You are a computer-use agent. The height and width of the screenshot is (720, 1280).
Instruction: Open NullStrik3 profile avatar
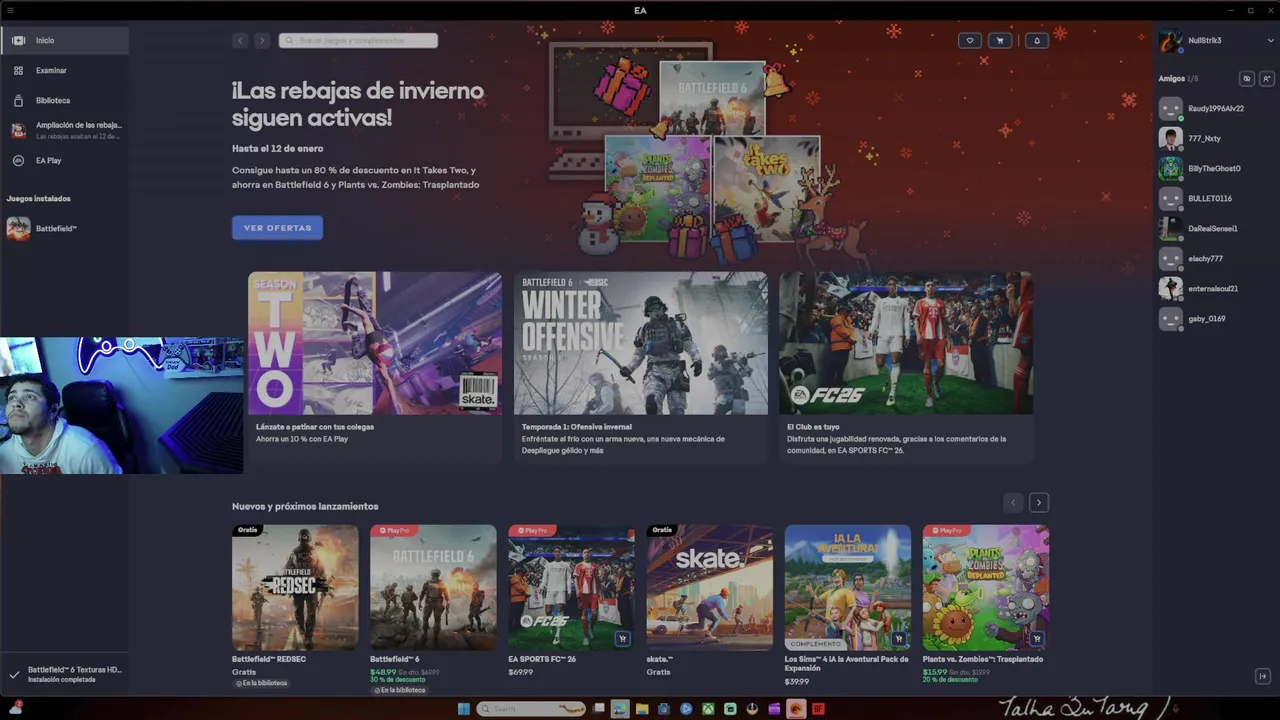pos(1170,41)
